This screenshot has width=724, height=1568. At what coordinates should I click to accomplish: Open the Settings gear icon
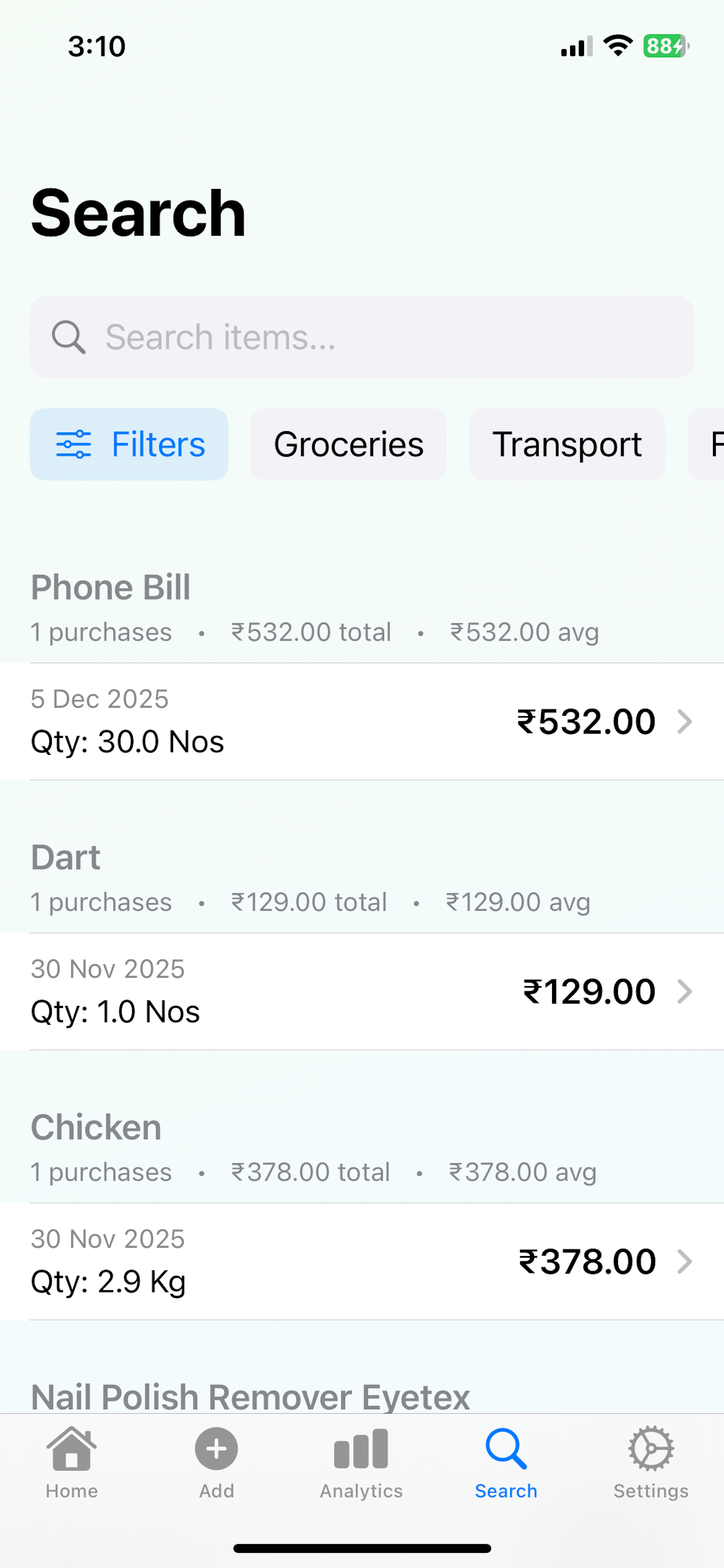(x=651, y=1448)
